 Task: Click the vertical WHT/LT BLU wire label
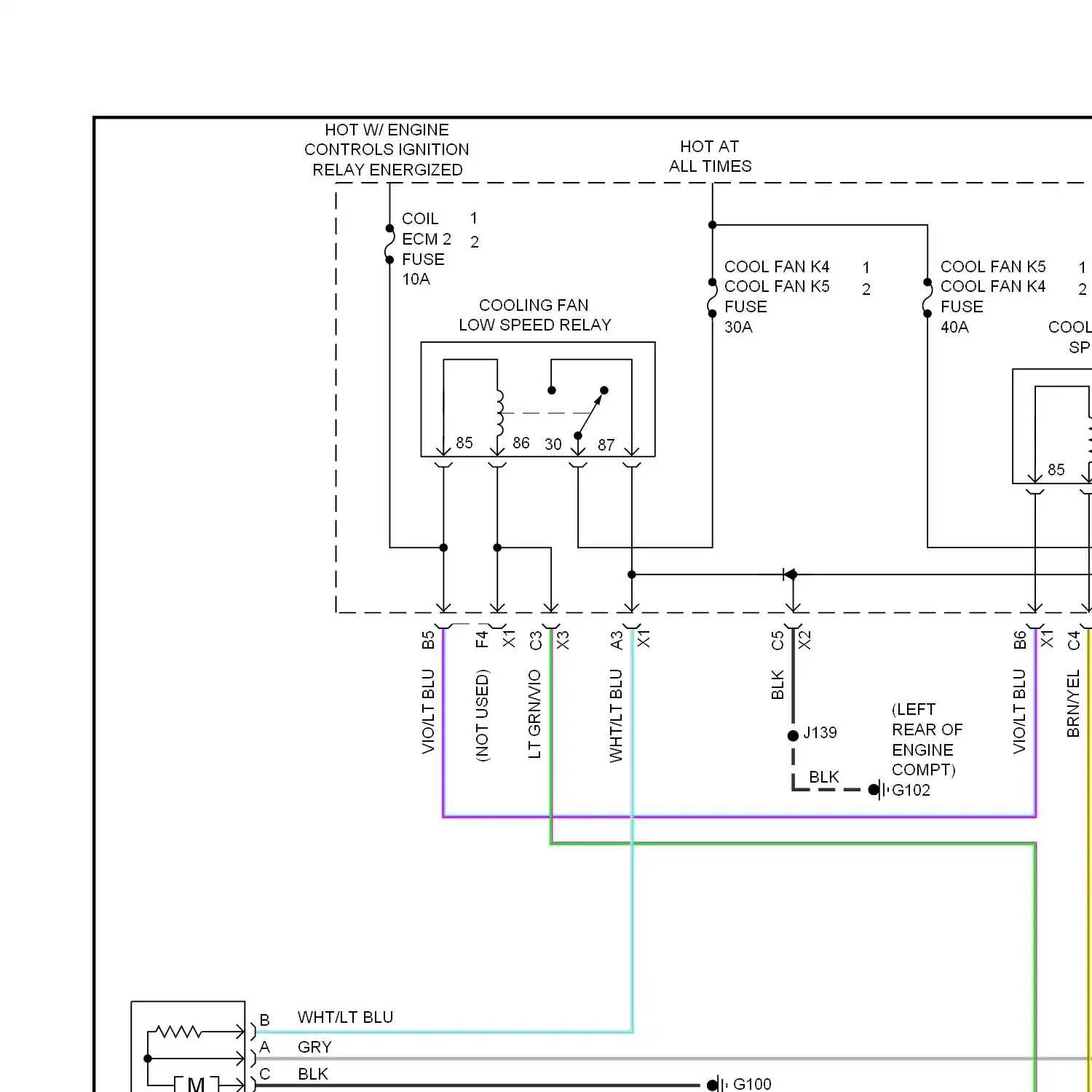coord(617,716)
